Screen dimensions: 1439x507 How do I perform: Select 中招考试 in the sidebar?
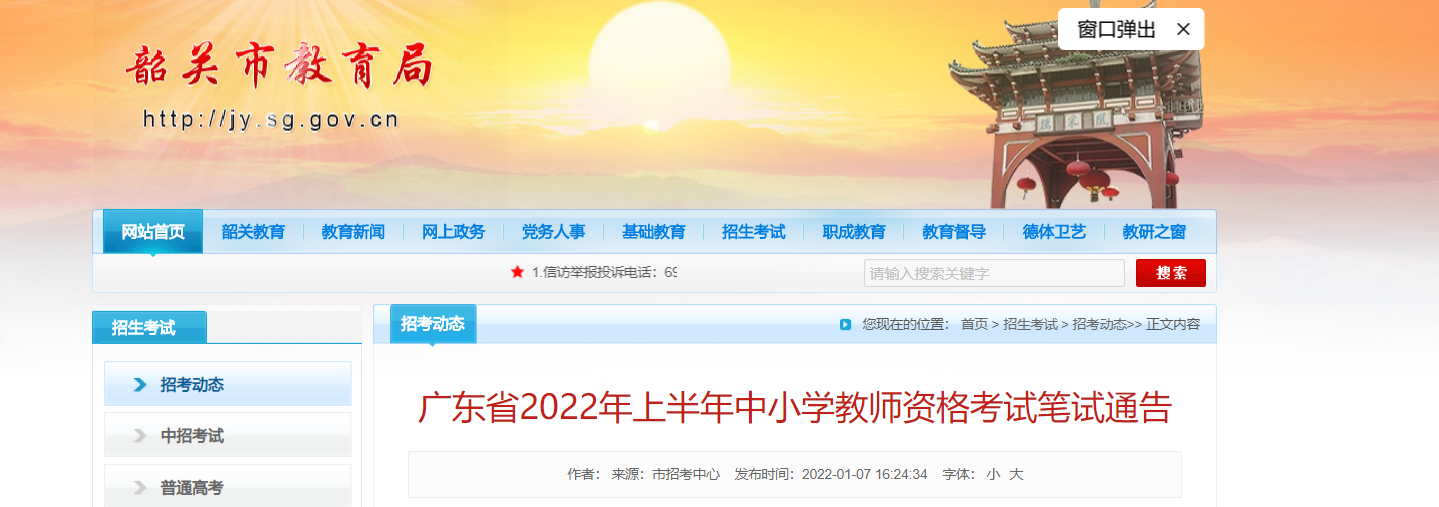(228, 436)
